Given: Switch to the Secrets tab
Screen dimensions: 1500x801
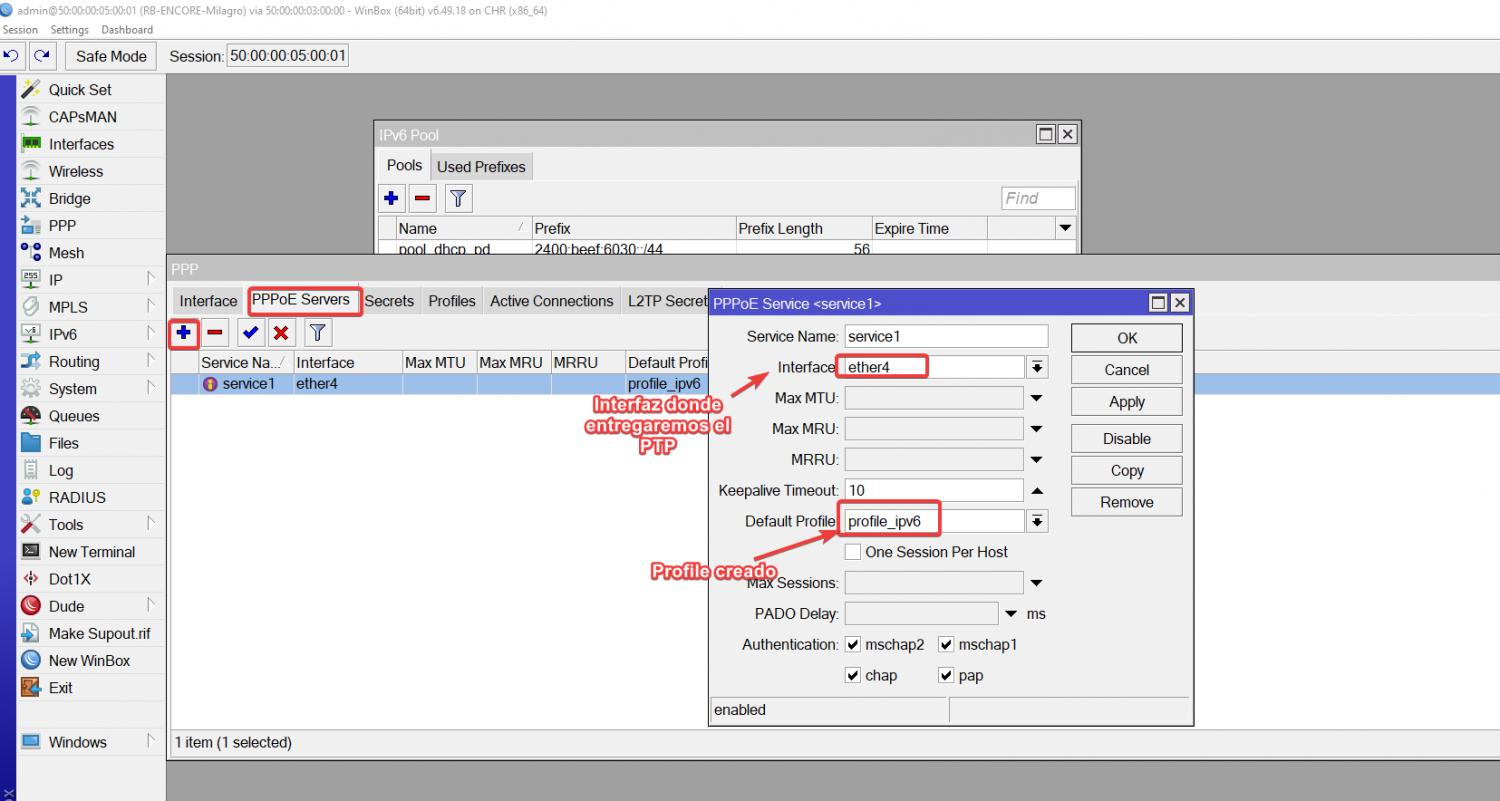Looking at the screenshot, I should (x=389, y=301).
